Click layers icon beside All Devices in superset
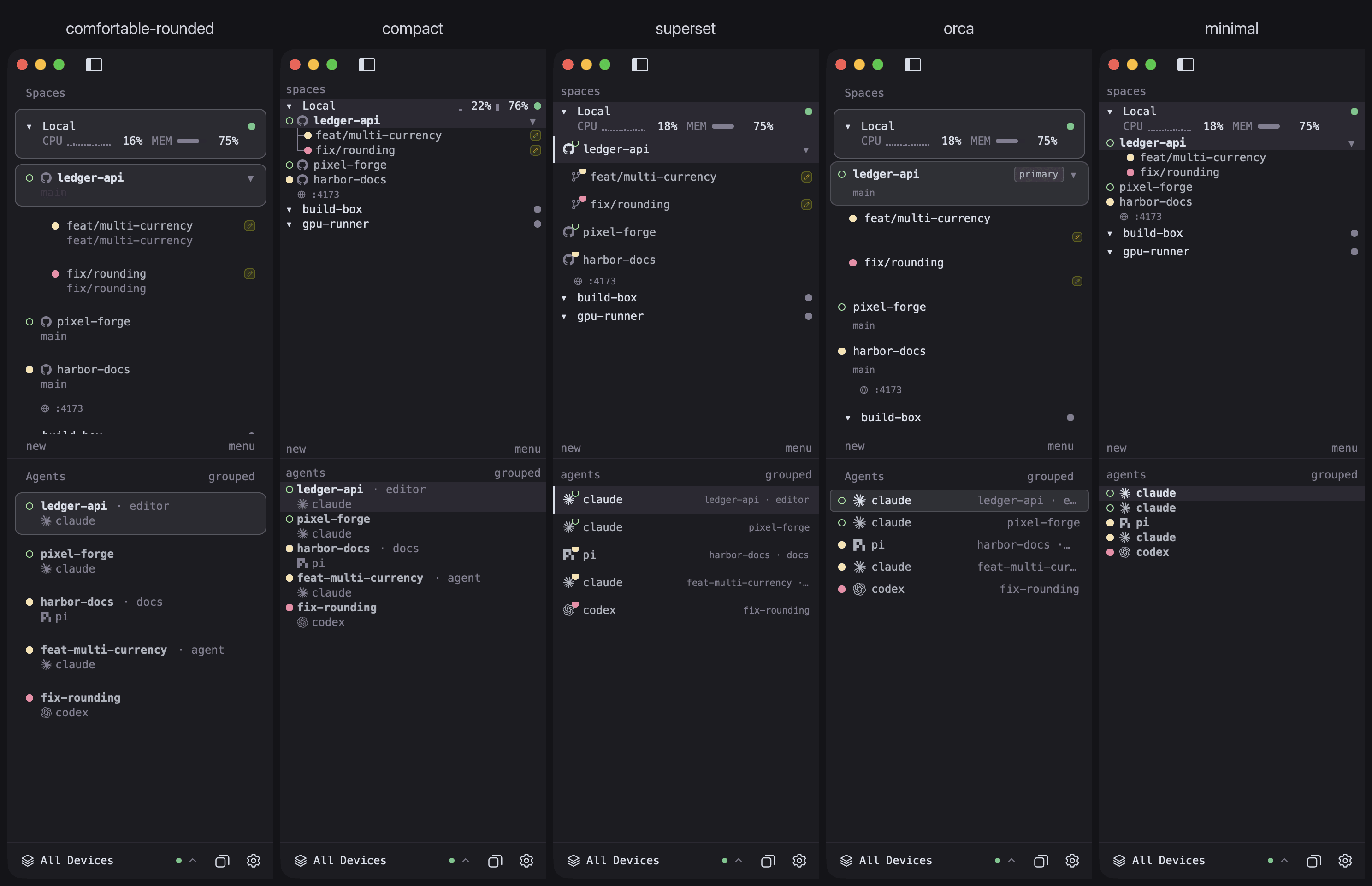The width and height of the screenshot is (1372, 886). pyautogui.click(x=574, y=860)
